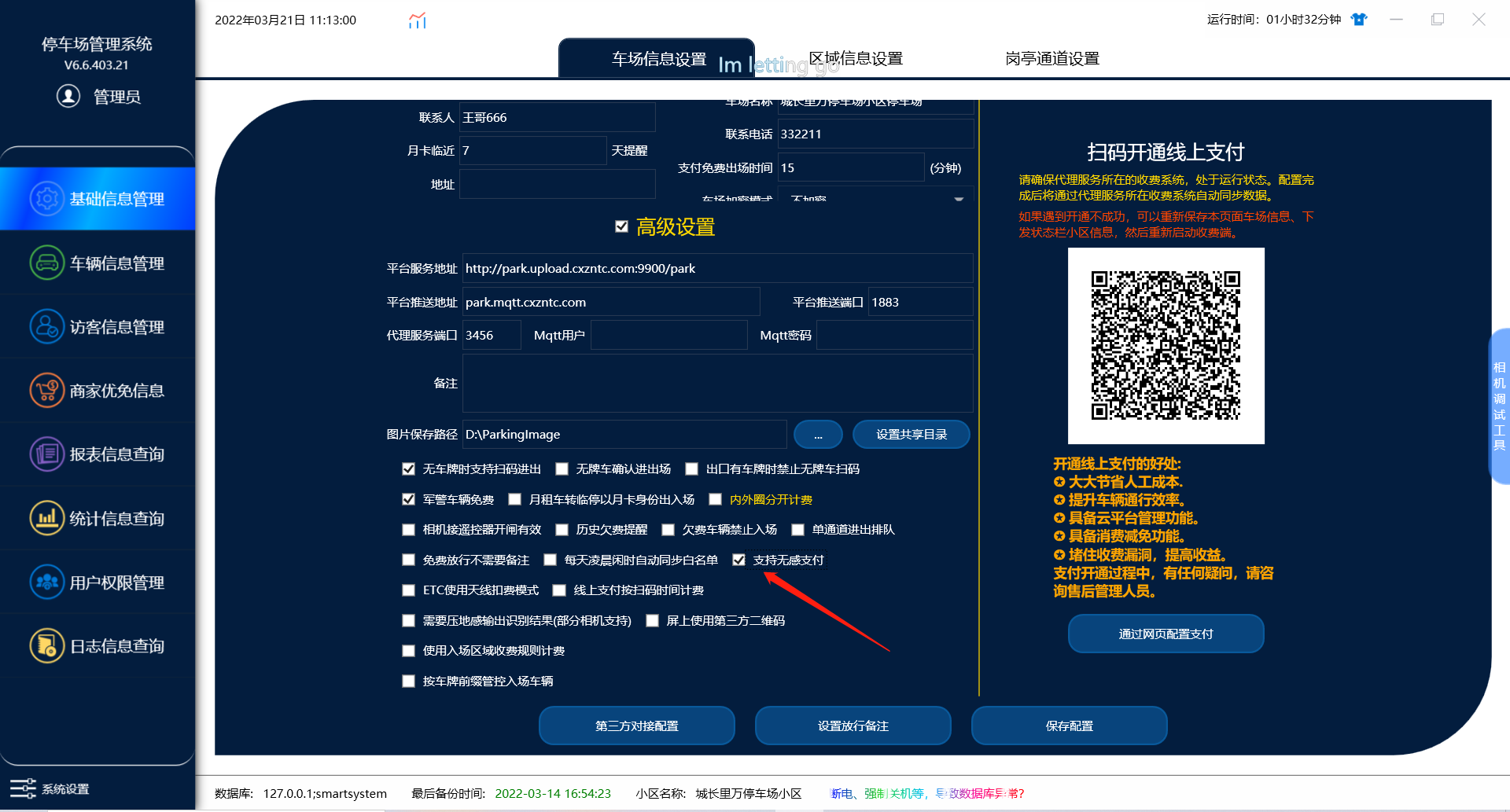
Task: Select 日志信息查询 in sidebar menu
Action: [98, 645]
